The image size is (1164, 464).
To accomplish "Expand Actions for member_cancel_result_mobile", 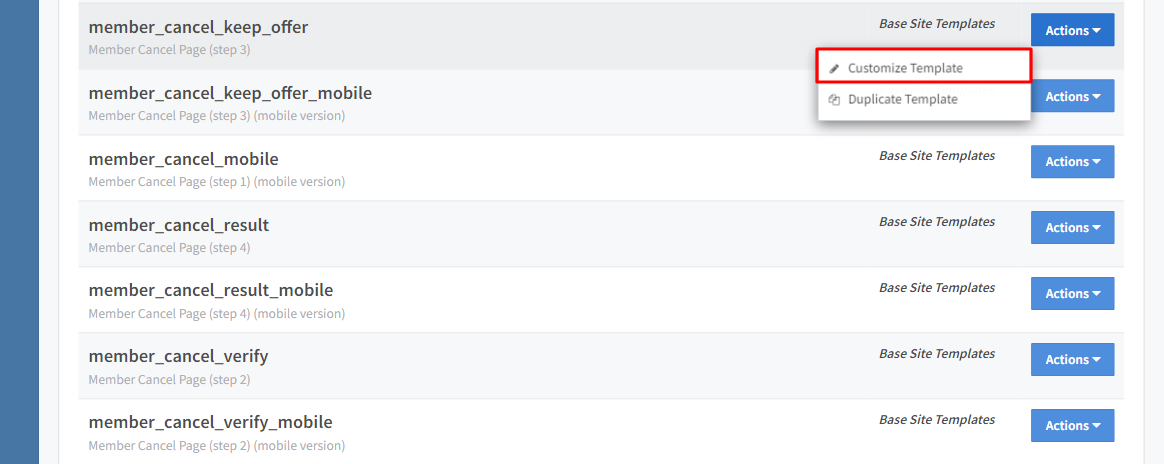I will coord(1072,294).
